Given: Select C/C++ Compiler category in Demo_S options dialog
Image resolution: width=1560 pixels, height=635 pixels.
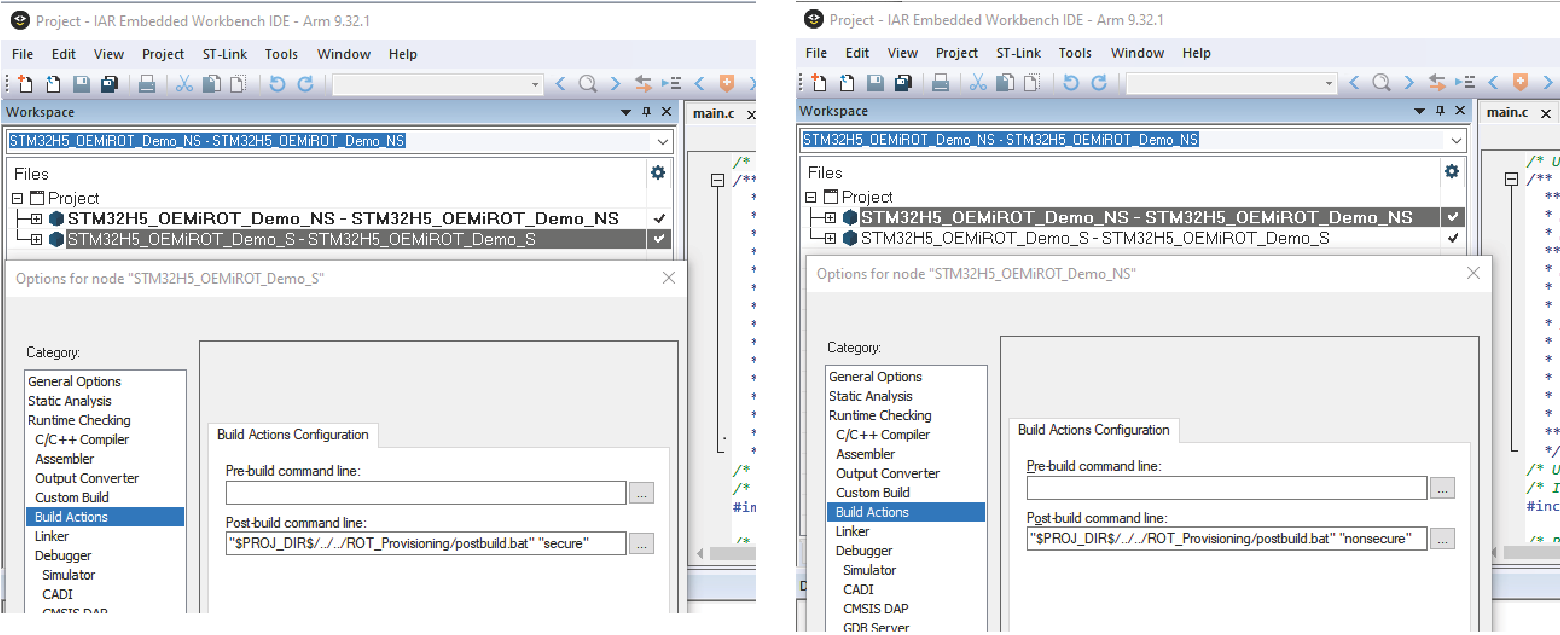Looking at the screenshot, I should coord(82,439).
